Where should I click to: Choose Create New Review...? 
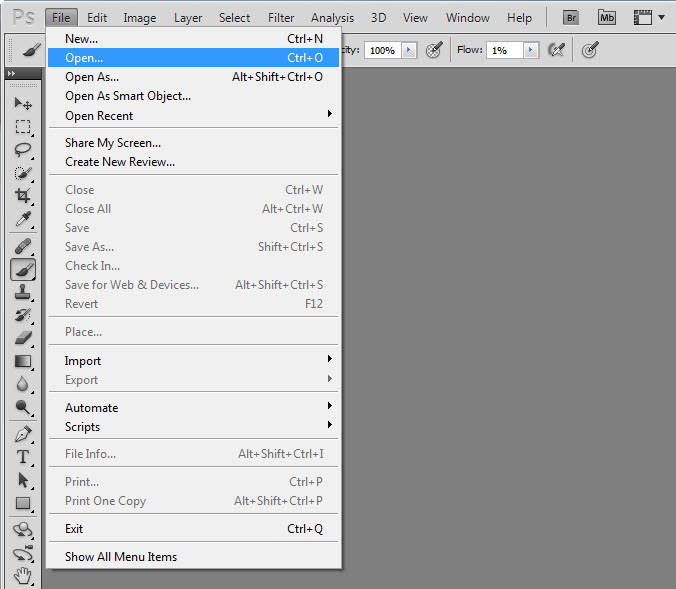point(193,162)
